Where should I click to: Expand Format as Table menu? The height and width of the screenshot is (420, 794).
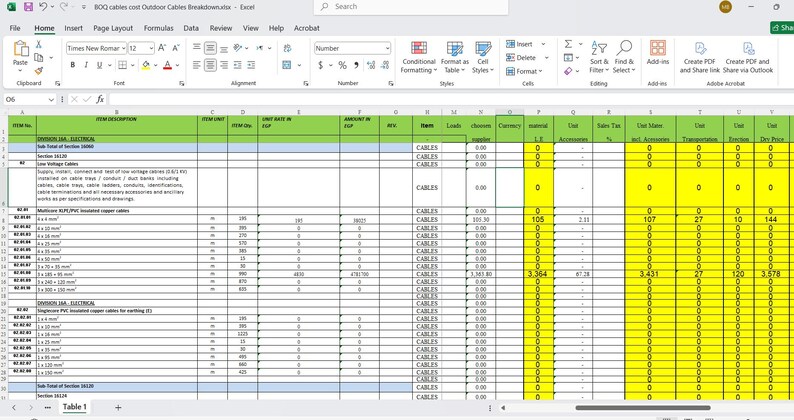click(x=454, y=58)
